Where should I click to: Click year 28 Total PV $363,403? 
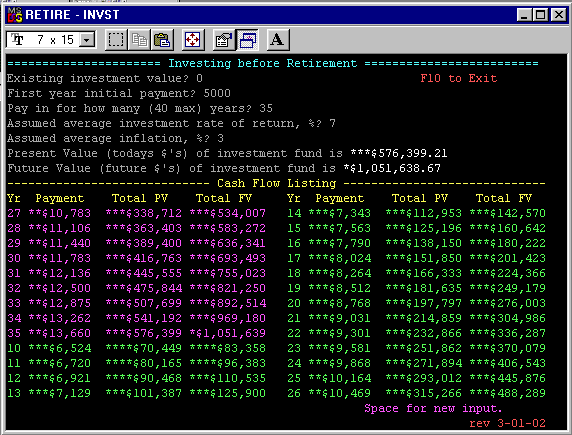point(143,228)
